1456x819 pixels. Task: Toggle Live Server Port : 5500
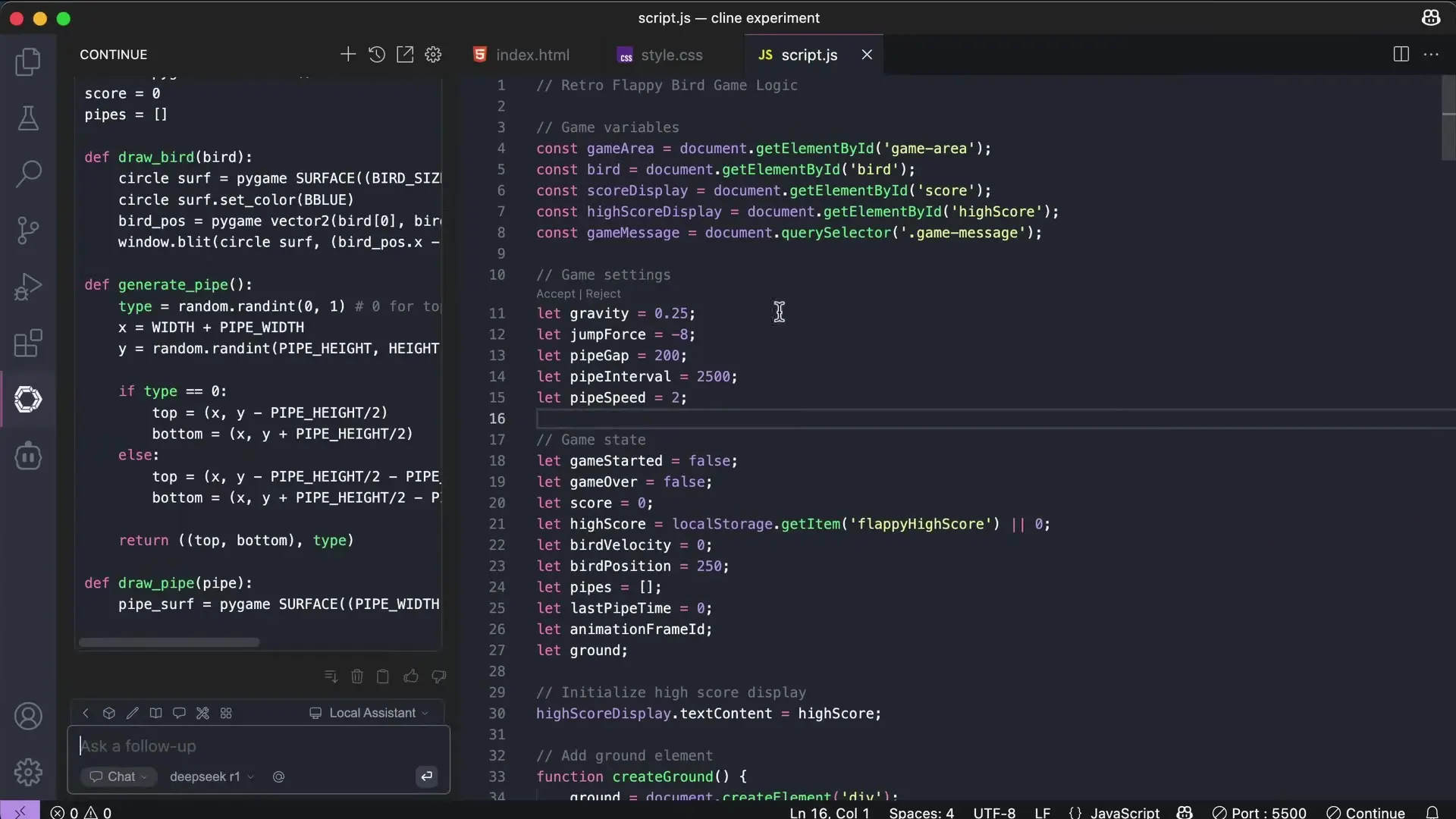pos(1260,812)
